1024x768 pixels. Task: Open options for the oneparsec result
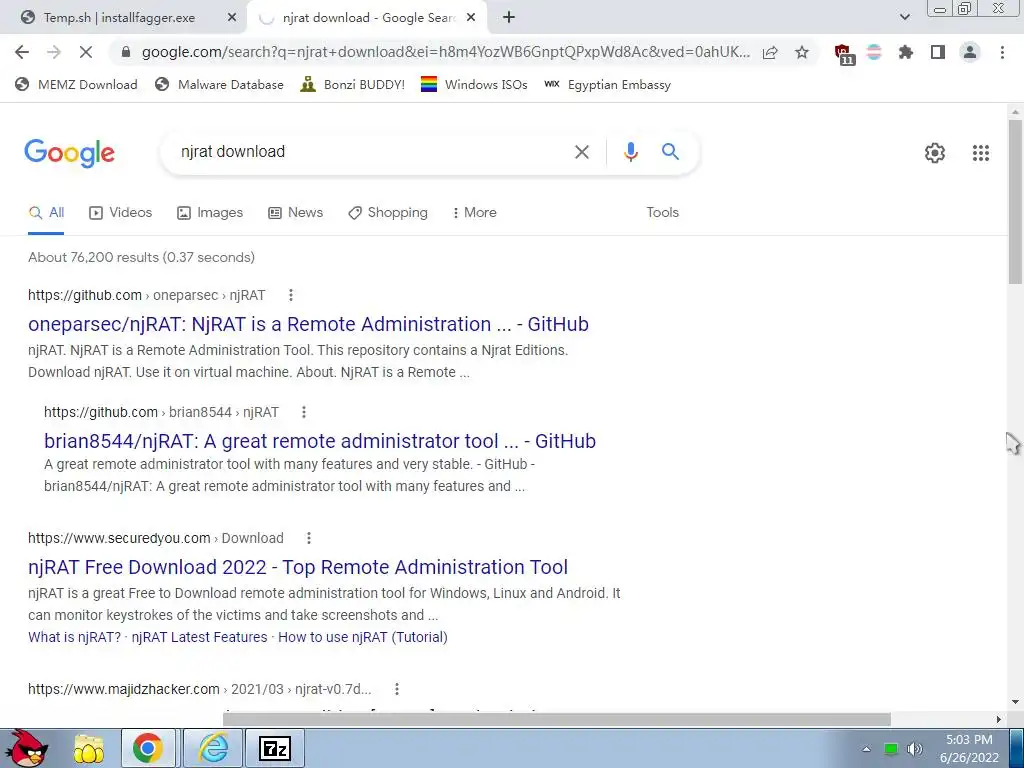pos(291,295)
